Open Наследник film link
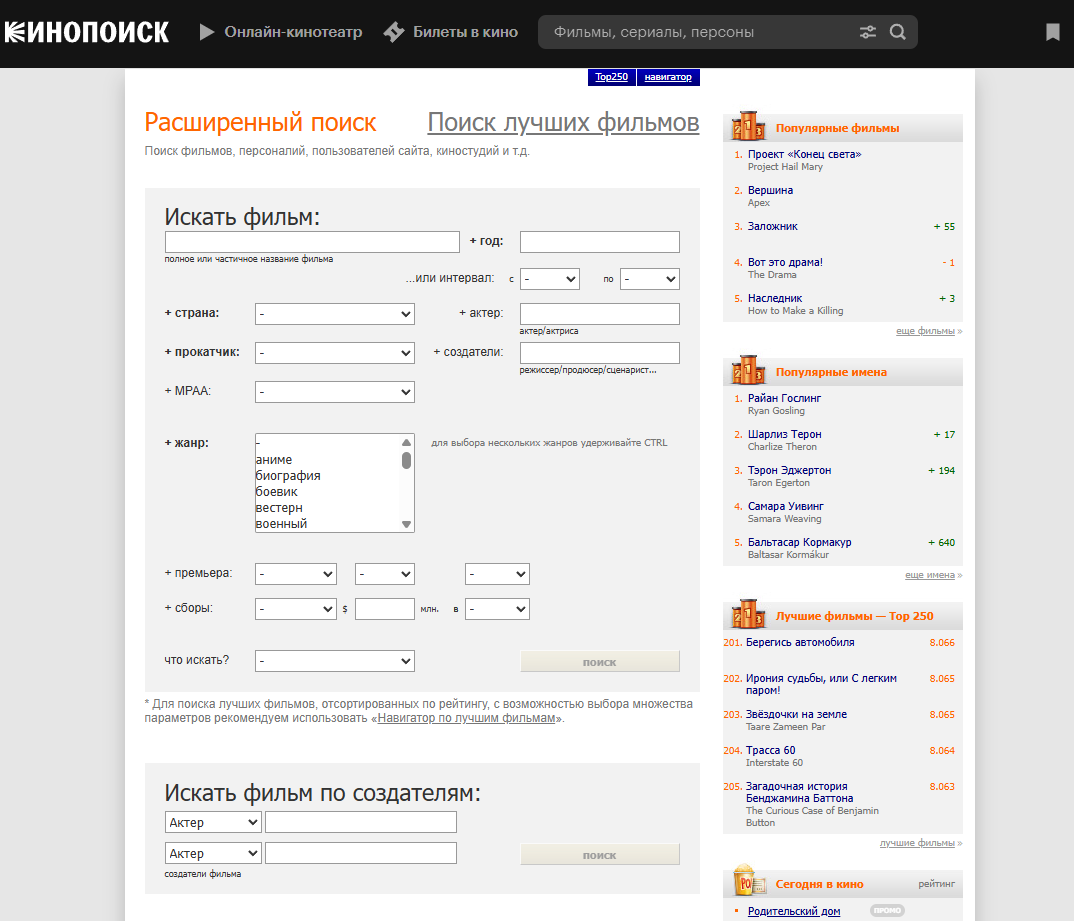 [775, 299]
